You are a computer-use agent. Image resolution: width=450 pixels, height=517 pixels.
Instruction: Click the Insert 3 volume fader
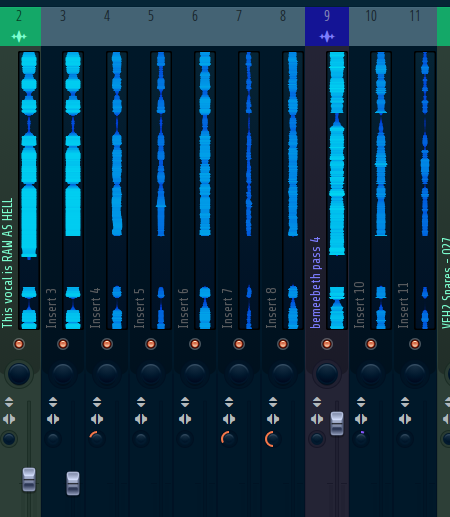[73, 483]
